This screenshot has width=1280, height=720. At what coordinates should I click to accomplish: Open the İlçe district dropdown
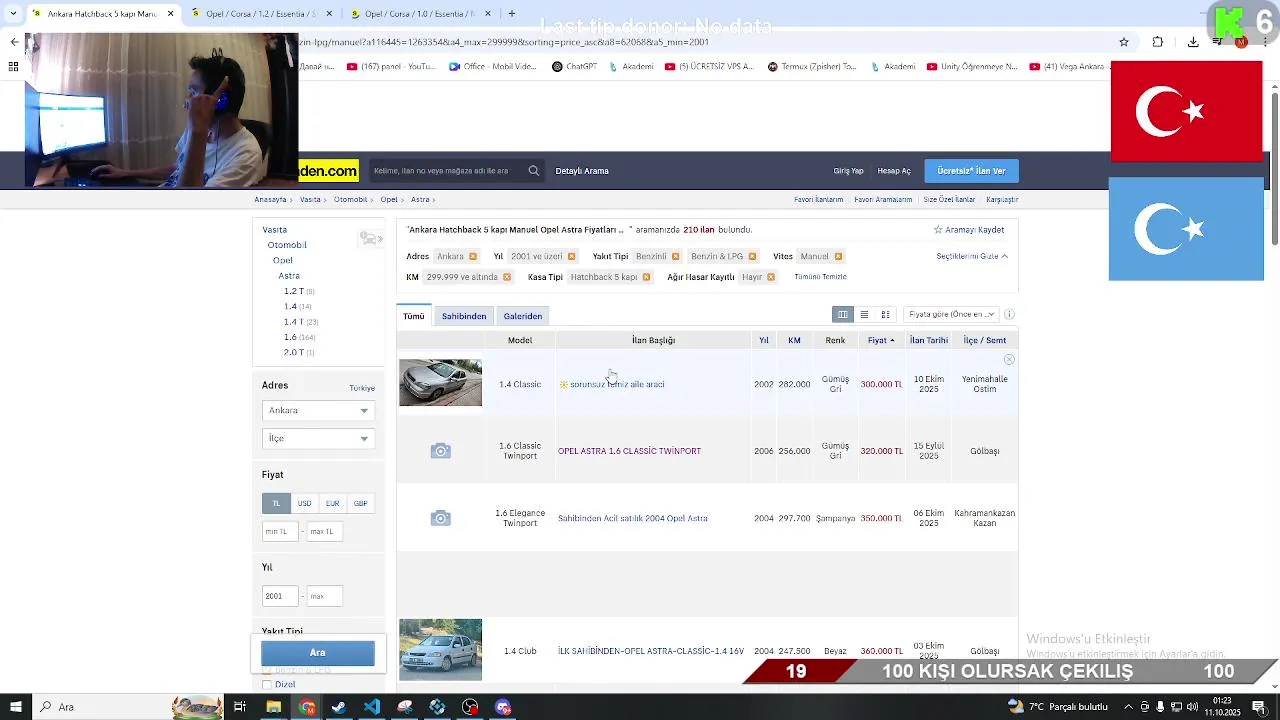pyautogui.click(x=317, y=438)
